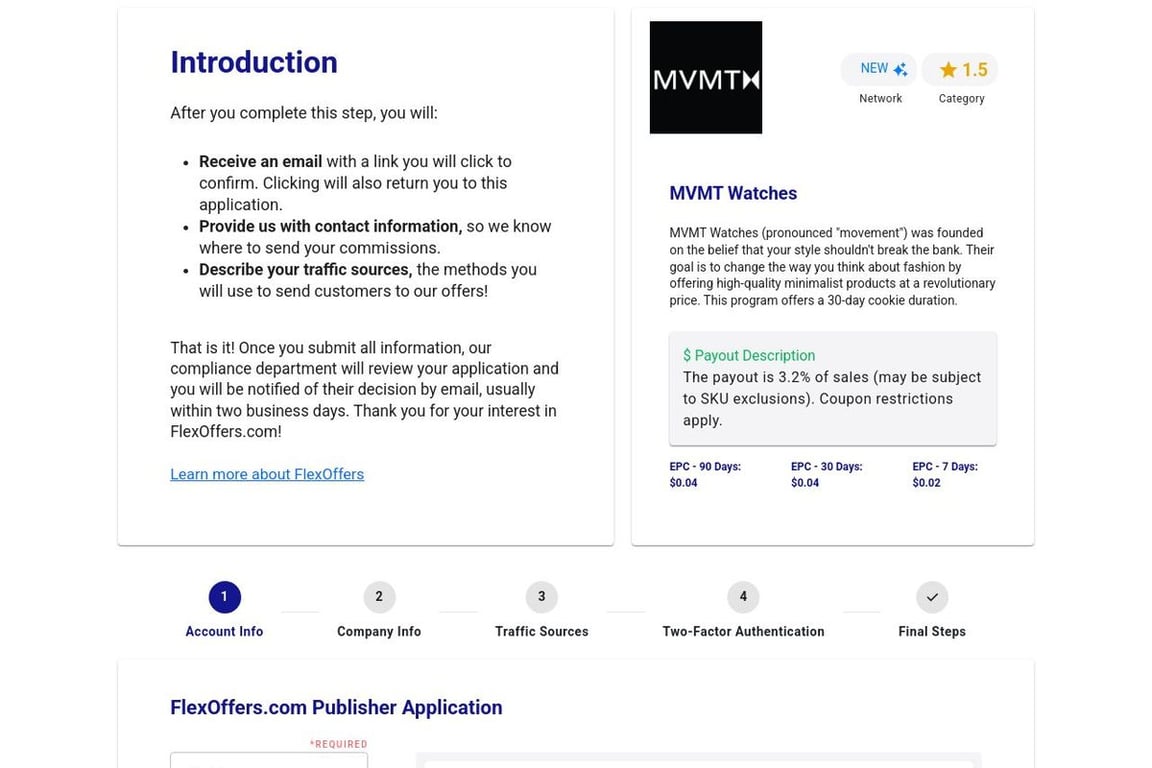Click the NEW network badge
Image resolution: width=1152 pixels, height=768 pixels.
click(x=879, y=69)
